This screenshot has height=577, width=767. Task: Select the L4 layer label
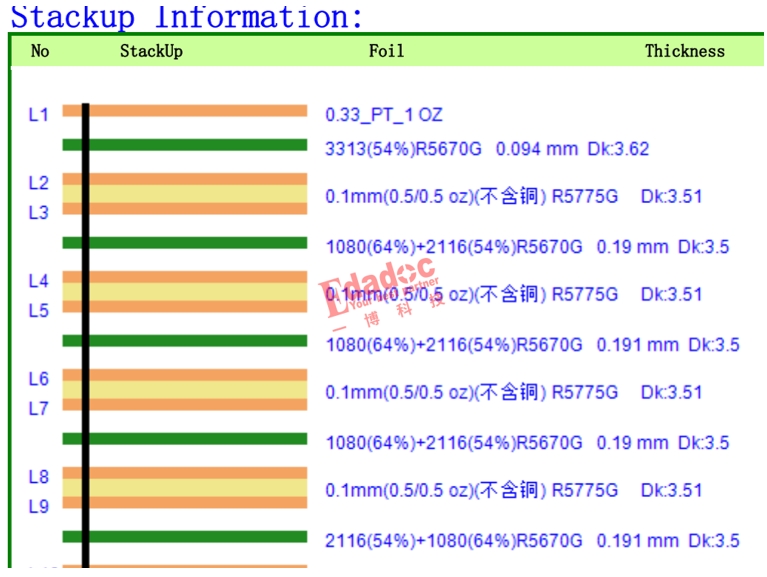[39, 281]
